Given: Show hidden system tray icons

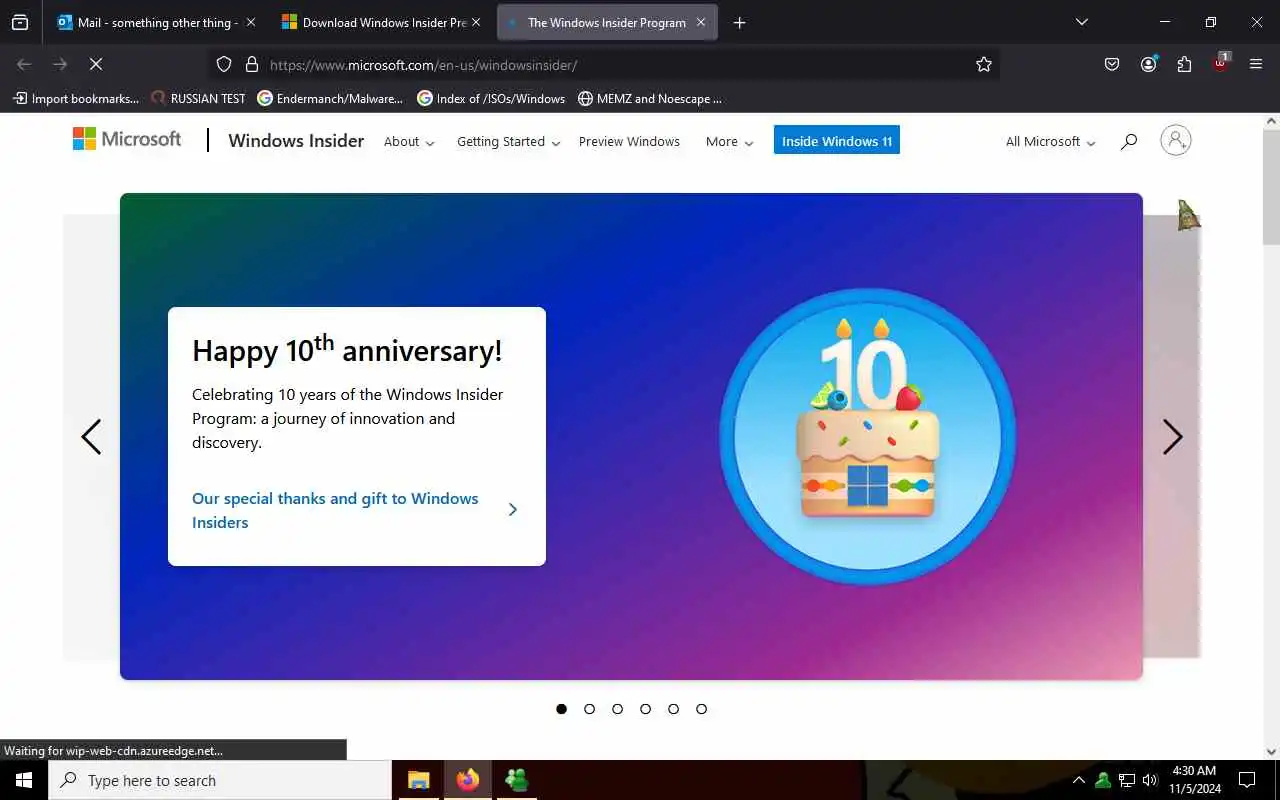Looking at the screenshot, I should pyautogui.click(x=1078, y=780).
